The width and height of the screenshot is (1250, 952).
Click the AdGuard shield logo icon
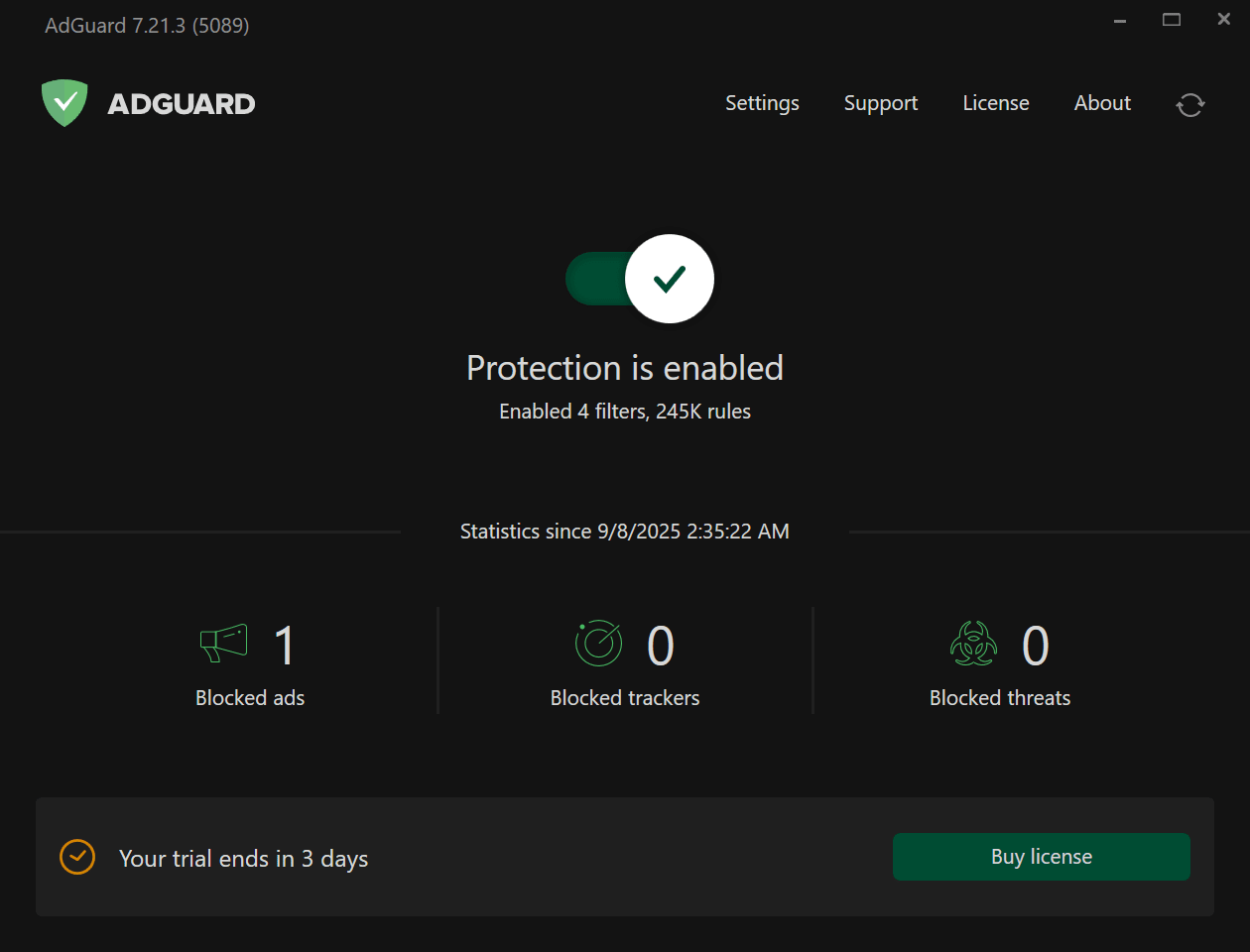pos(64,103)
